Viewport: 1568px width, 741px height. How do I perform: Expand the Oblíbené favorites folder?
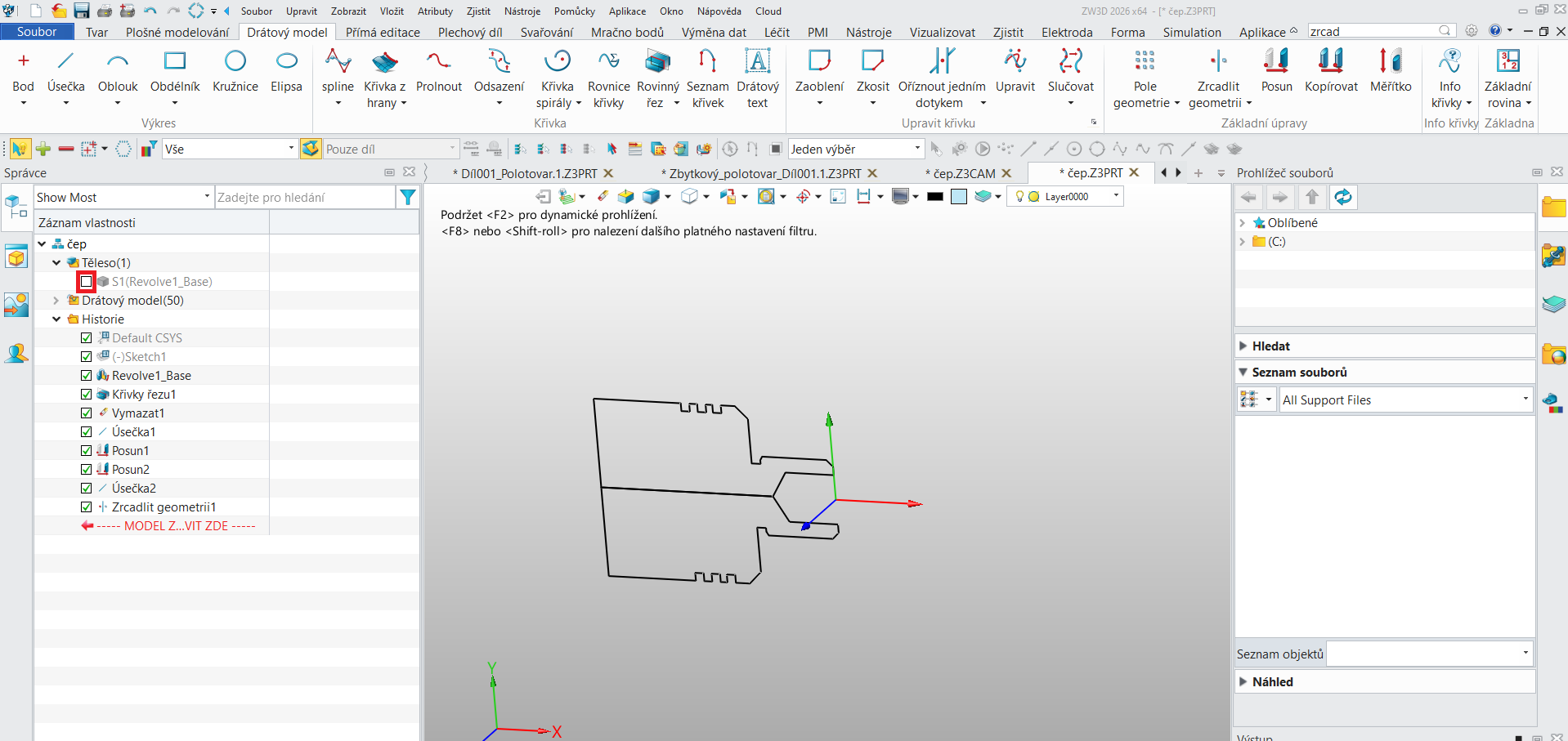pyautogui.click(x=1243, y=223)
